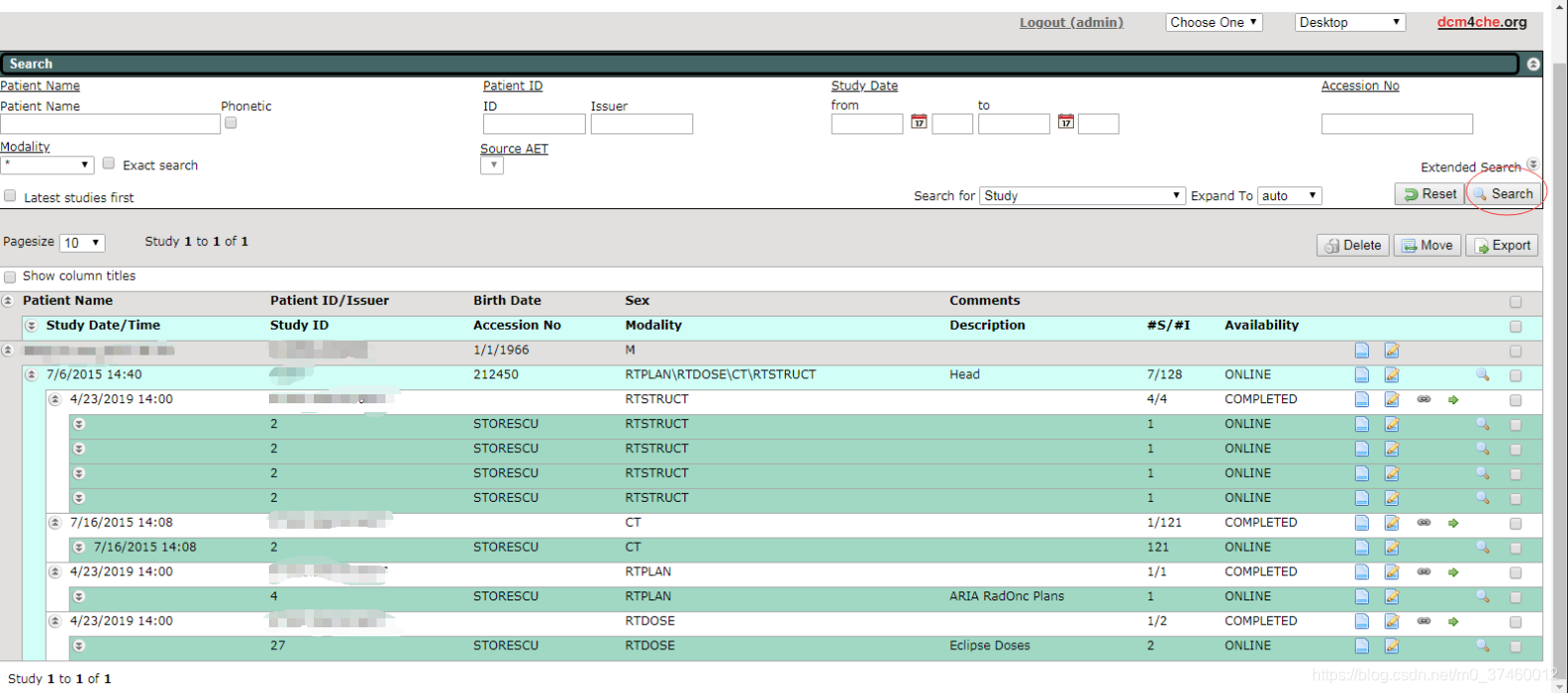The height and width of the screenshot is (693, 1568).
Task: Open the 'from' study date calendar picker
Action: pyautogui.click(x=918, y=121)
